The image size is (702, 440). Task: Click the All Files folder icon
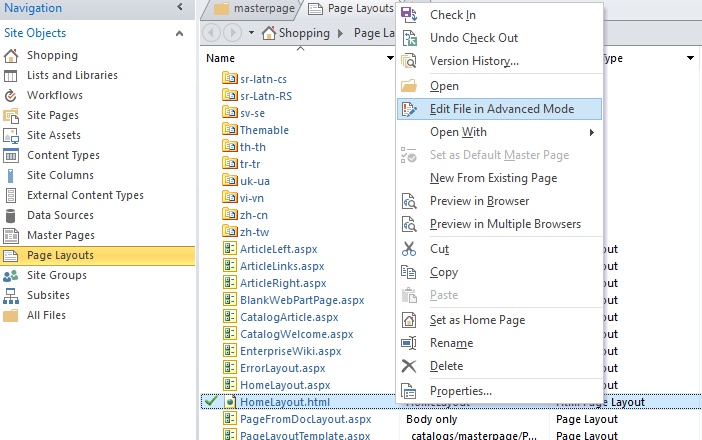[x=11, y=316]
